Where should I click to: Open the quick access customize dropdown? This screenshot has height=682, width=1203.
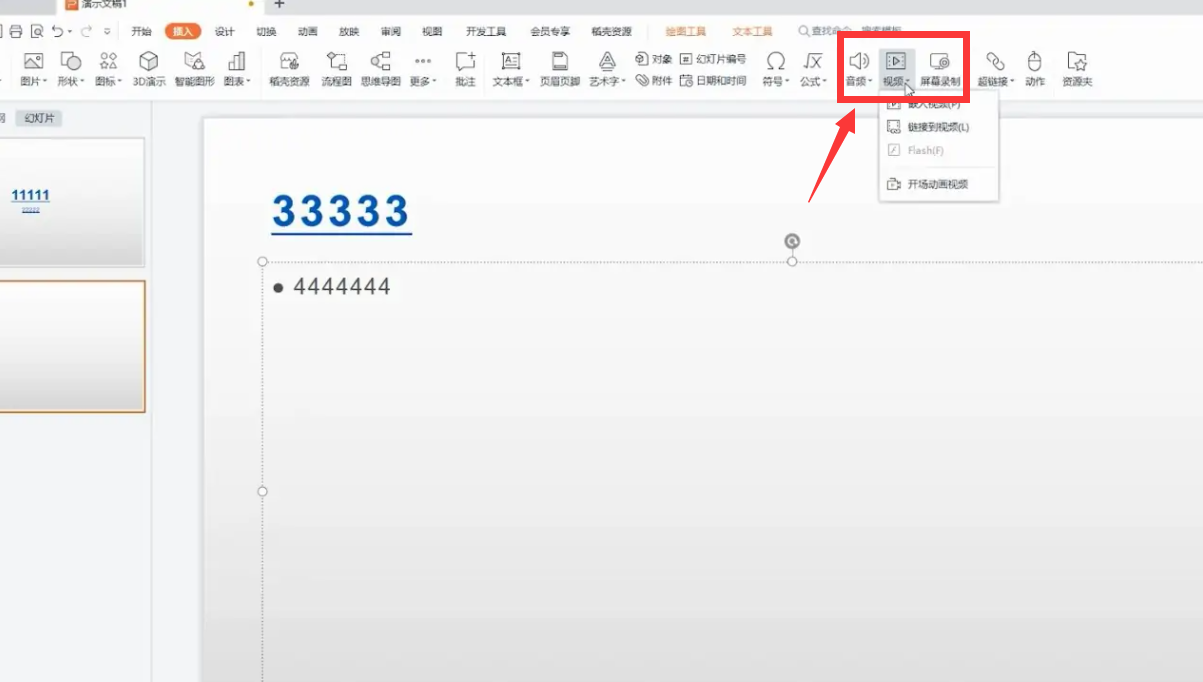[x=107, y=32]
